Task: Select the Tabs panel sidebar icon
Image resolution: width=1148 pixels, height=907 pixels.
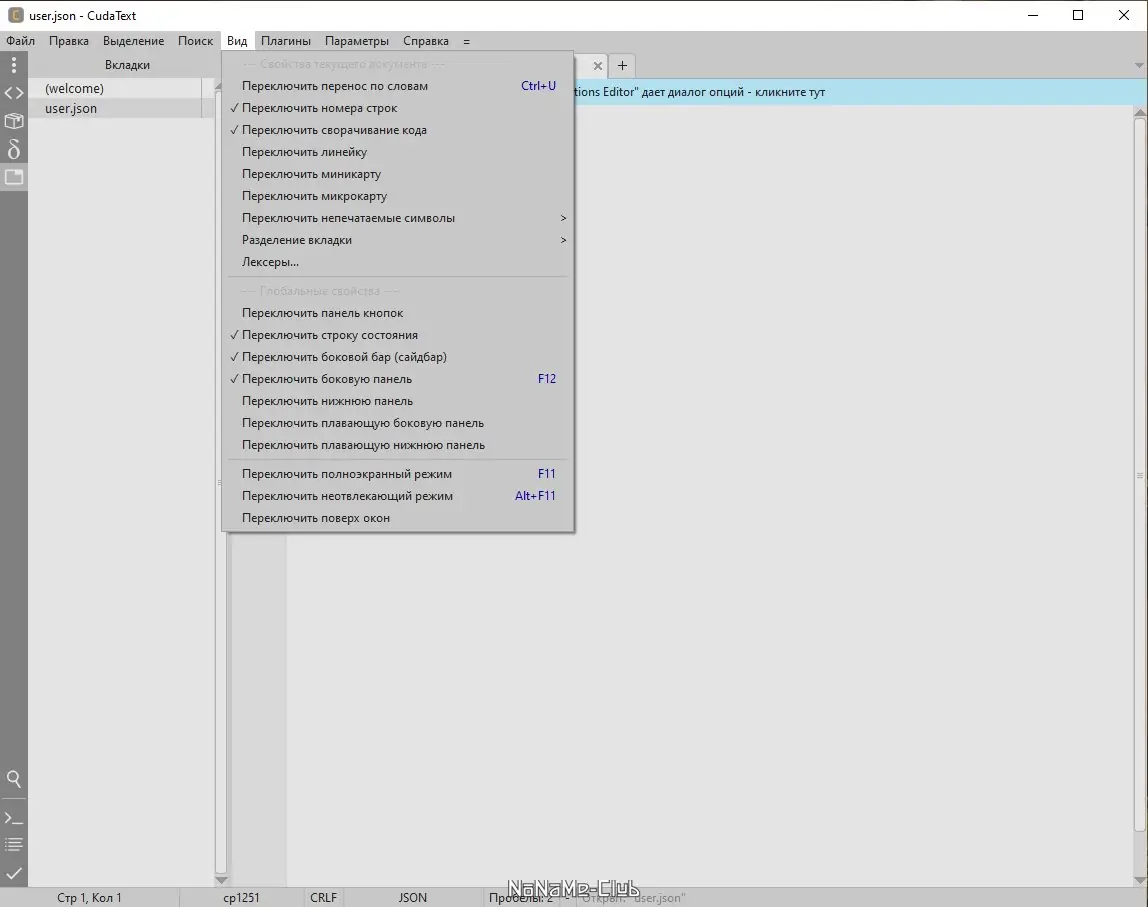Action: 14,177
